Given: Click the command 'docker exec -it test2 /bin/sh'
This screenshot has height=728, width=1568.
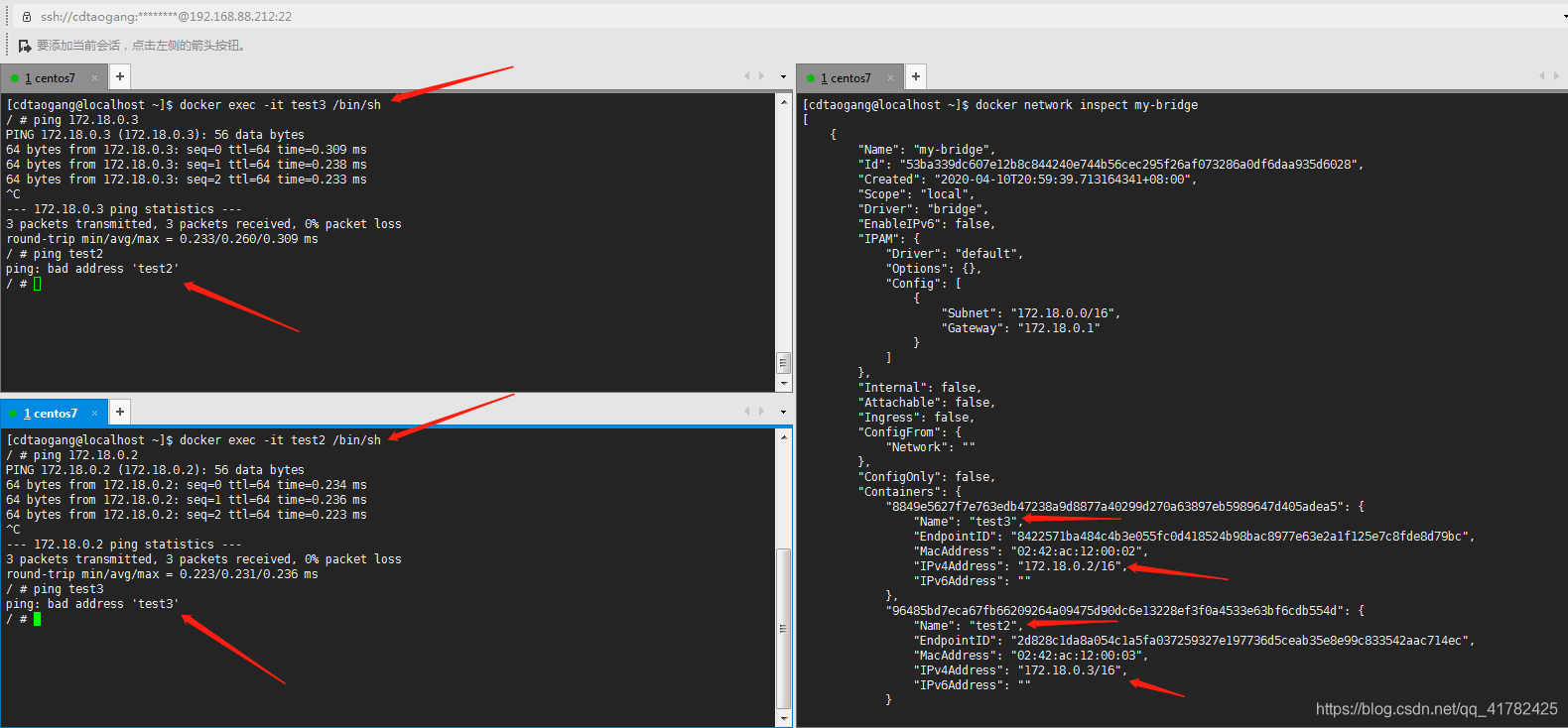Looking at the screenshot, I should click(280, 440).
